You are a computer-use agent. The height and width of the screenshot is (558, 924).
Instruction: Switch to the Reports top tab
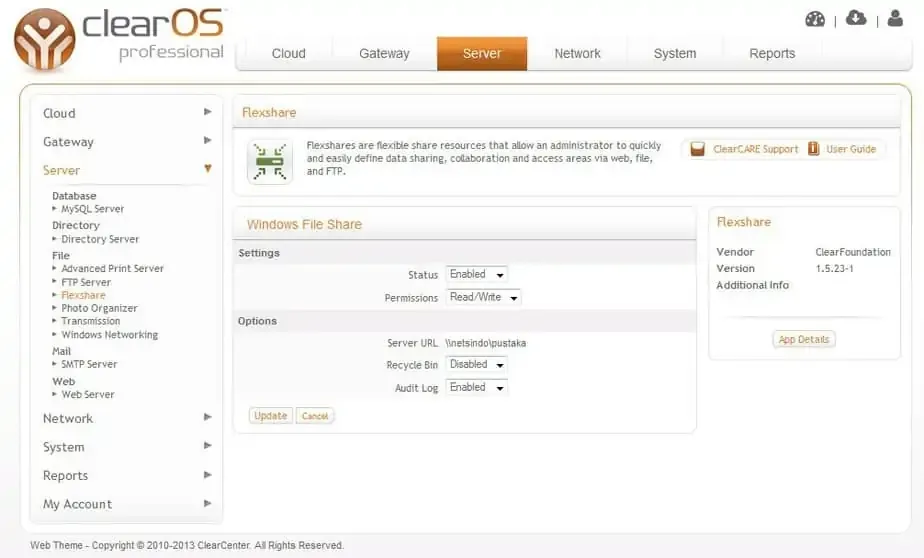772,54
